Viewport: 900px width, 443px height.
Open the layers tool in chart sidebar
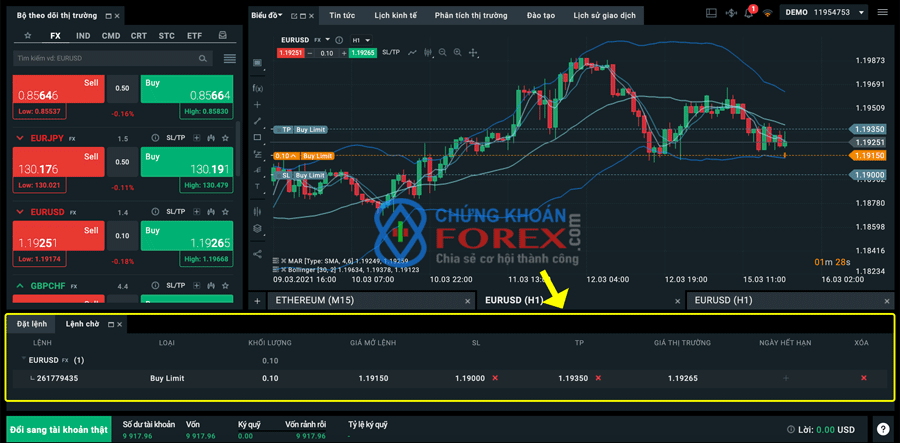(257, 228)
